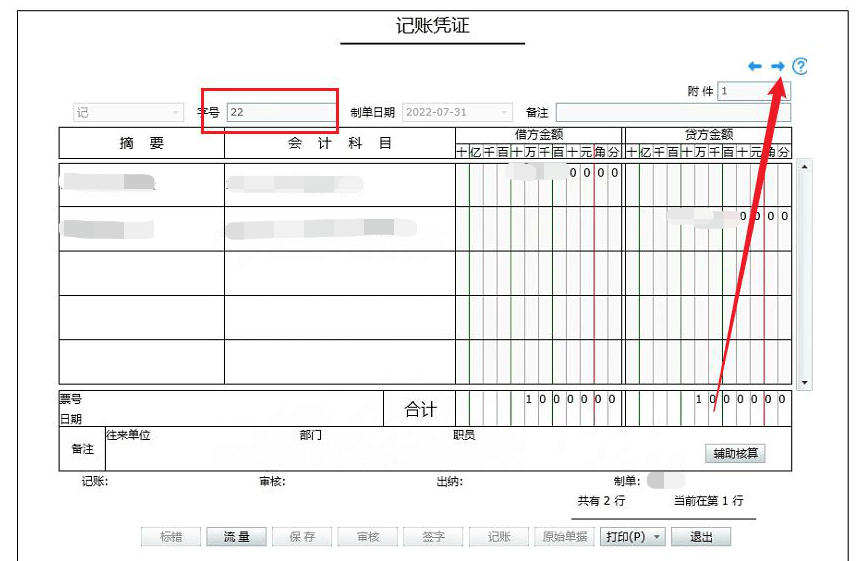Click the scrollbar up arrow
This screenshot has width=864, height=561.
[x=804, y=166]
